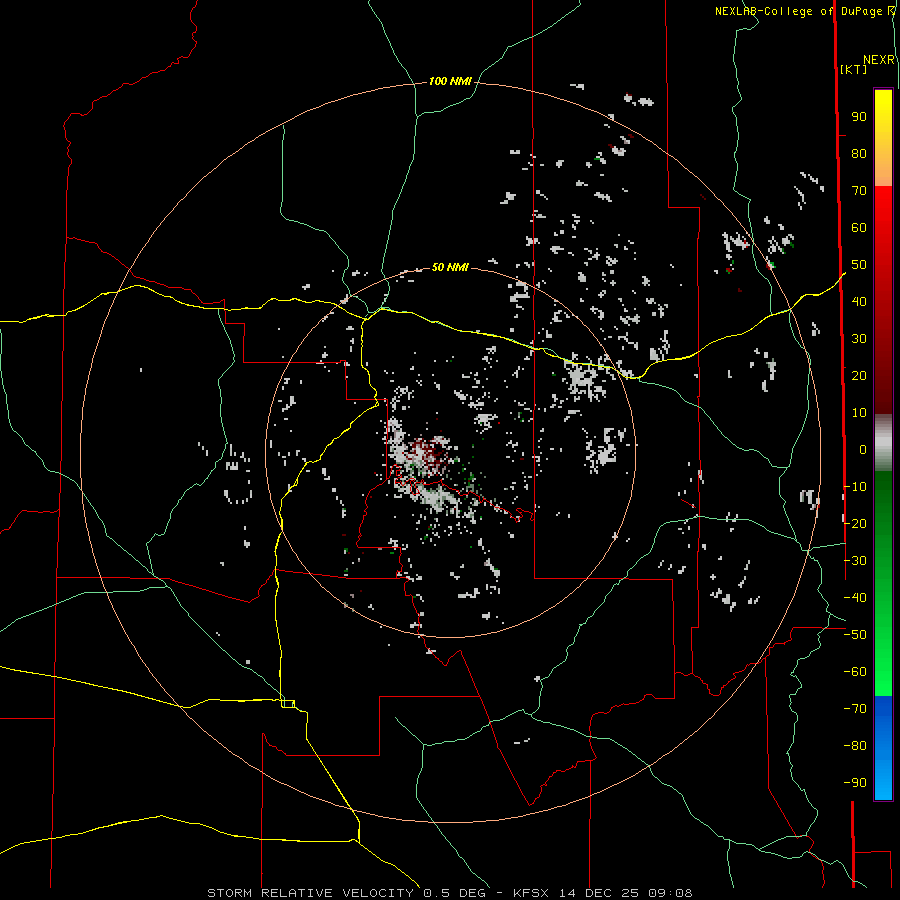Click the blue color bar segment
This screenshot has height=900, width=900.
click(x=883, y=747)
